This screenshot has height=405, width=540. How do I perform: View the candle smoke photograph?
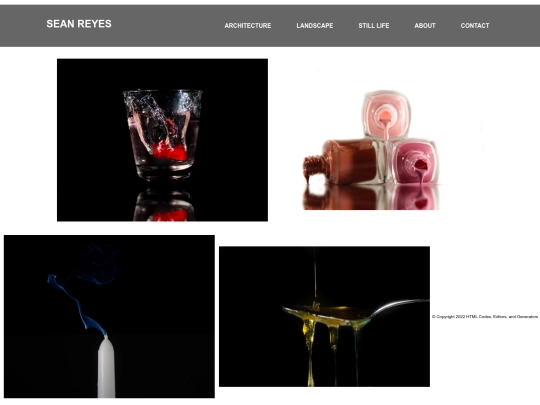pyautogui.click(x=109, y=316)
